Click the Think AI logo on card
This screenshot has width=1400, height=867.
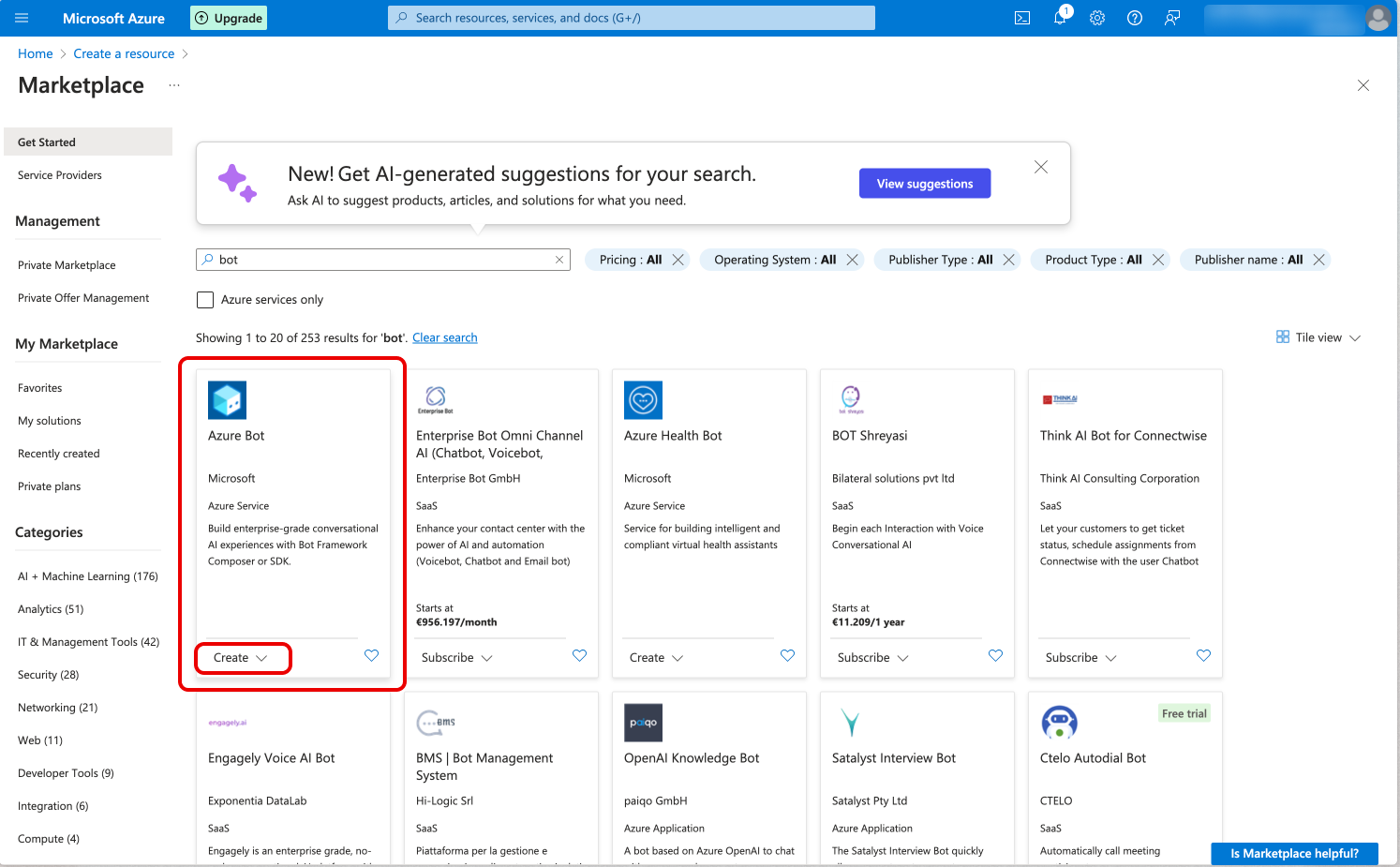(x=1060, y=399)
